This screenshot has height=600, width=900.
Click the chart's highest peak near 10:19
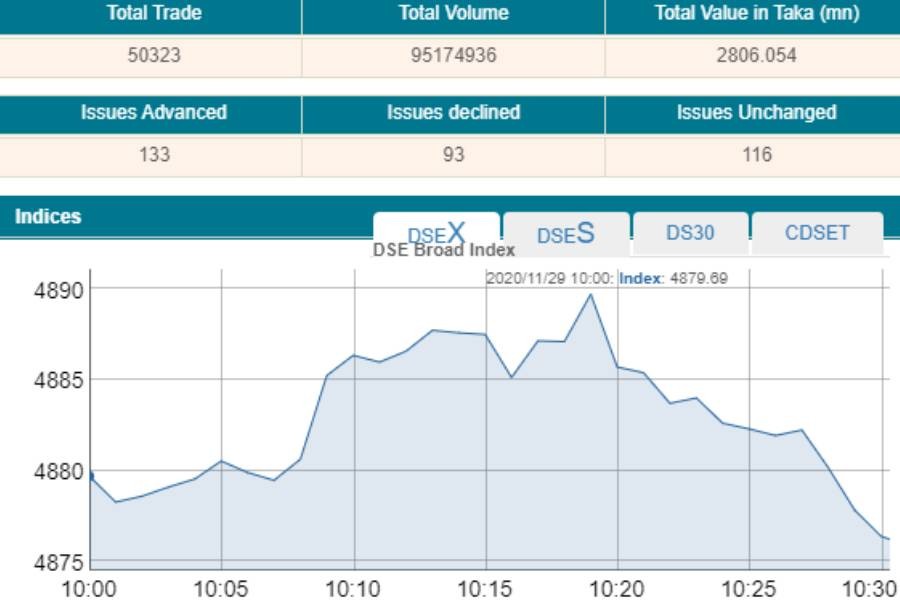pos(591,294)
